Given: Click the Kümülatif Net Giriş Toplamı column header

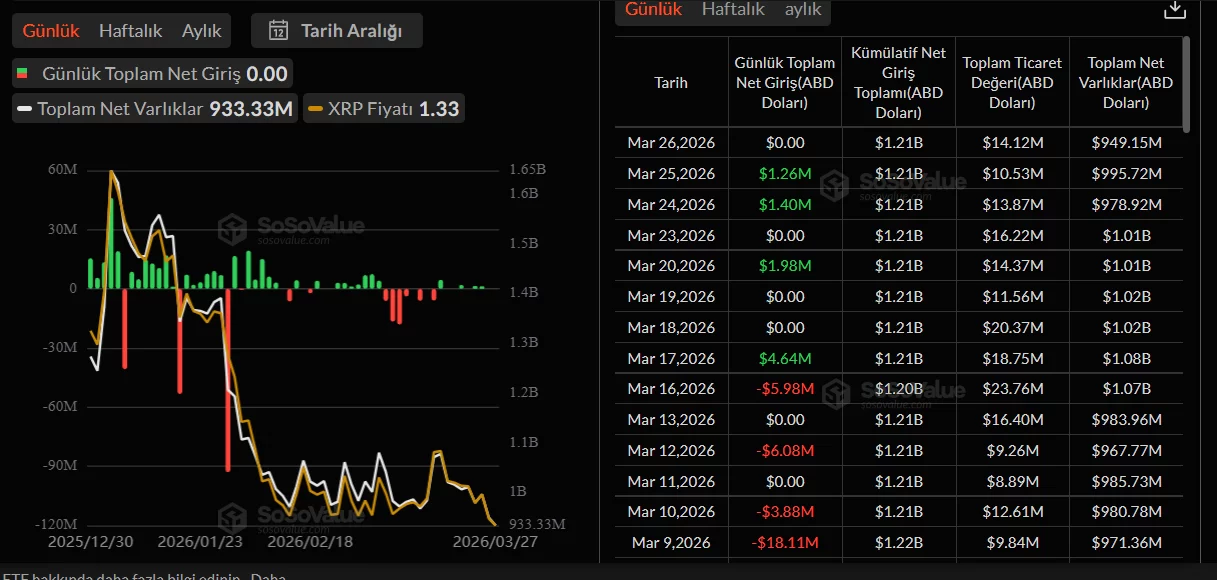Looking at the screenshot, I should click(x=898, y=83).
